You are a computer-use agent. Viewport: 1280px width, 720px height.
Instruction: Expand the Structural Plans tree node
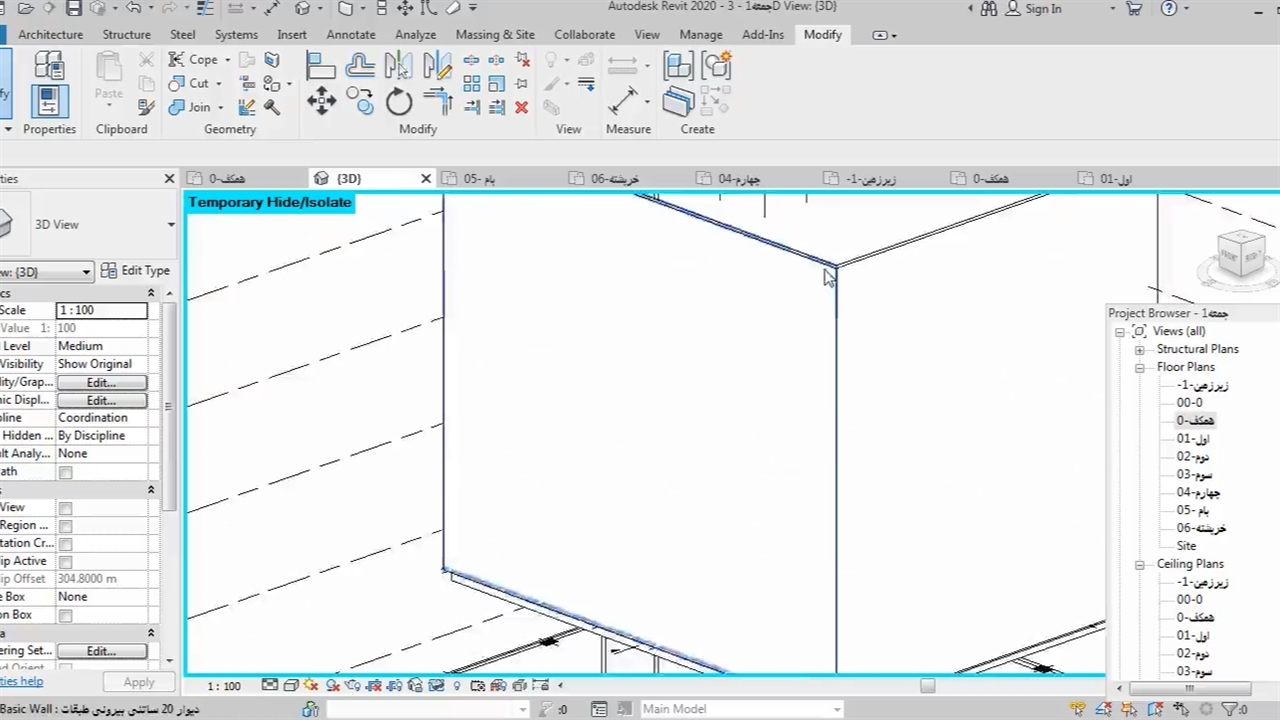point(1139,350)
